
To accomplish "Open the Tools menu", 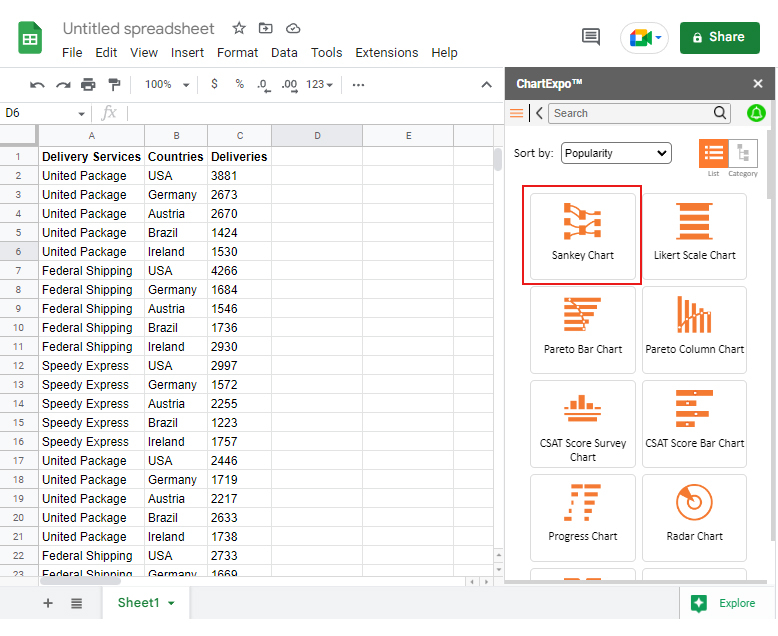I will [x=326, y=53].
